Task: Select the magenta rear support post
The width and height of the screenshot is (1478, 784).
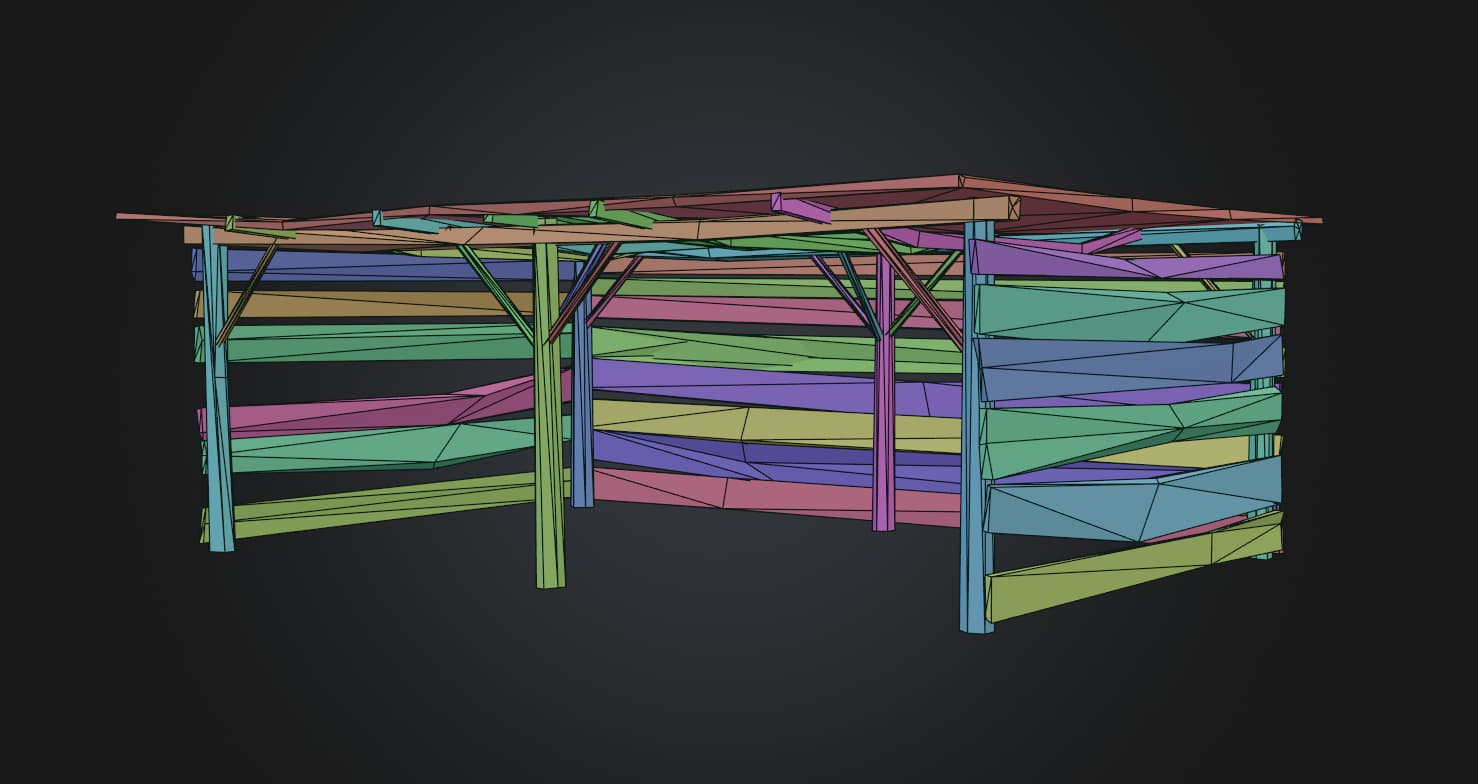Action: 883,392
